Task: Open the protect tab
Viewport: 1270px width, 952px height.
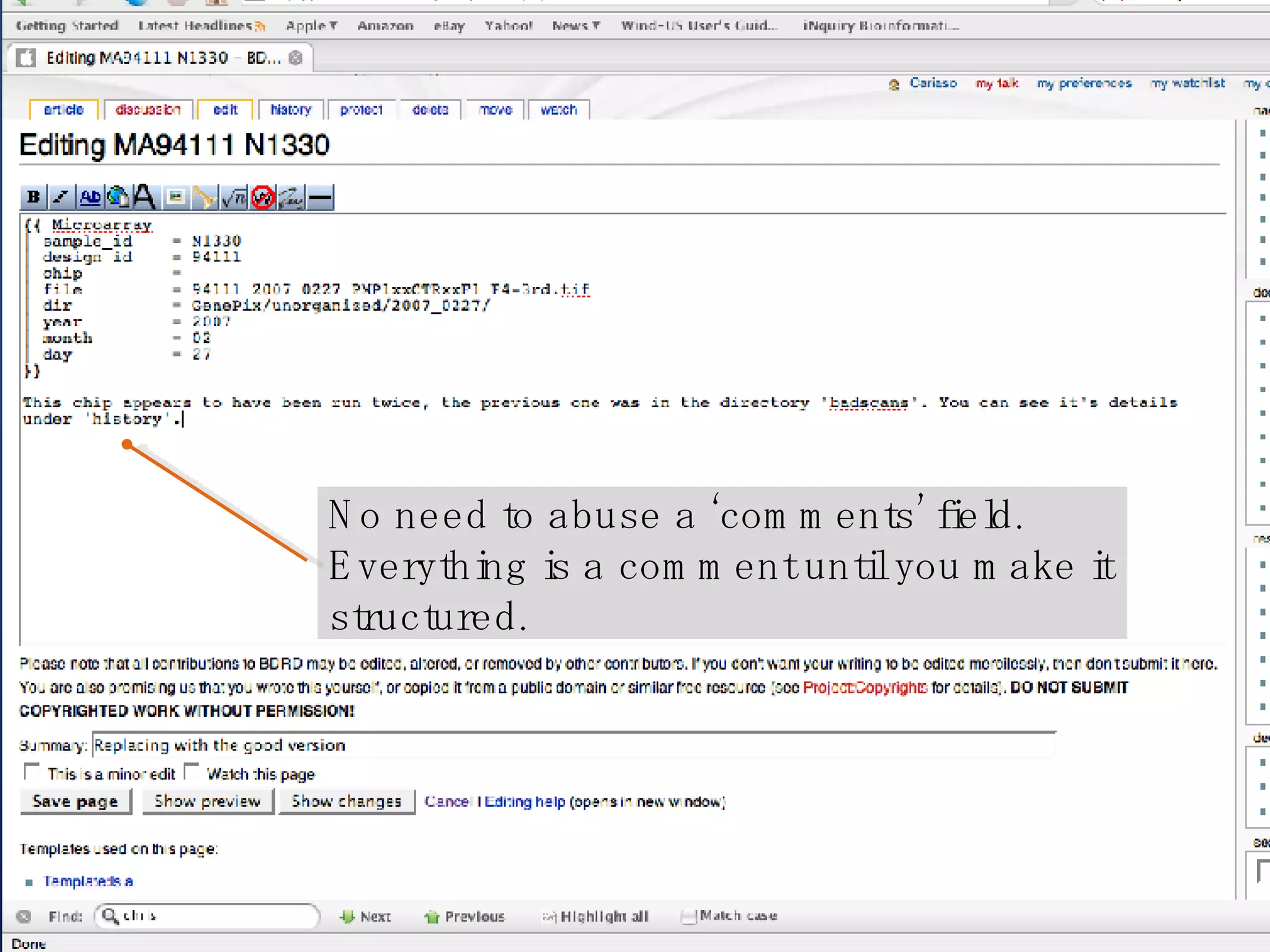Action: (x=362, y=110)
